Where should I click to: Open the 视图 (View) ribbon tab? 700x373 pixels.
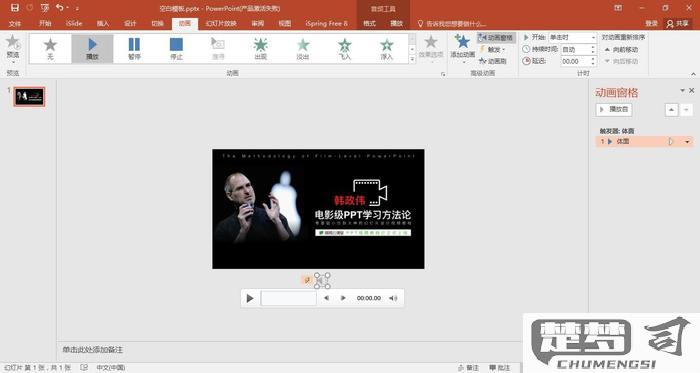pyautogui.click(x=285, y=23)
